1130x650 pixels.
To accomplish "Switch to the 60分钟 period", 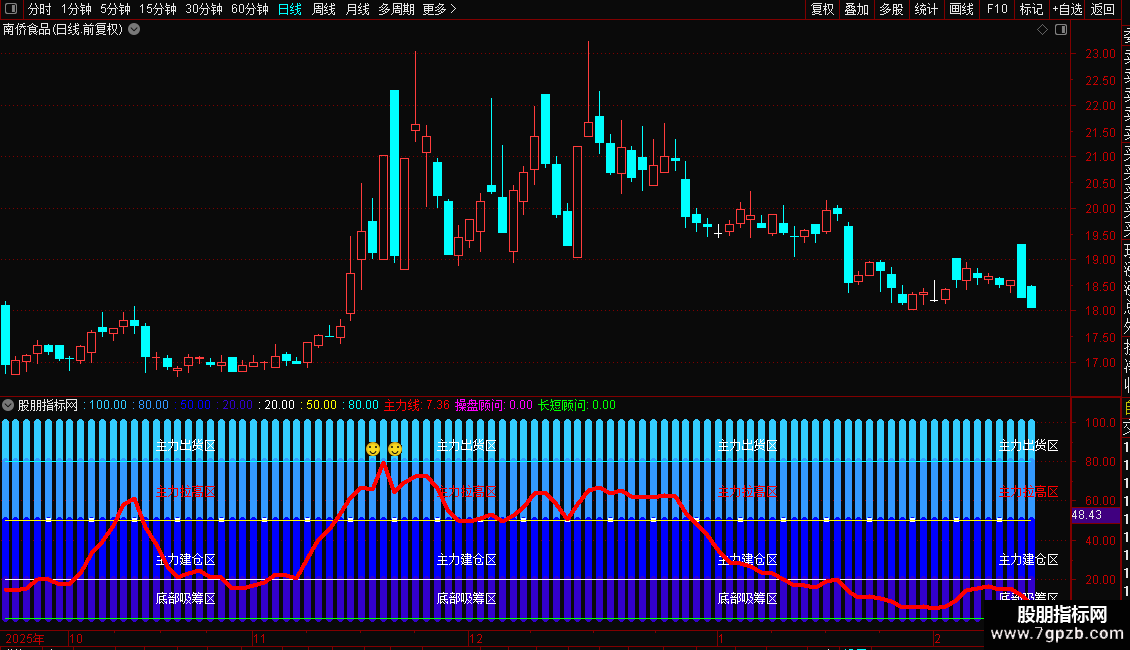I will 250,9.
